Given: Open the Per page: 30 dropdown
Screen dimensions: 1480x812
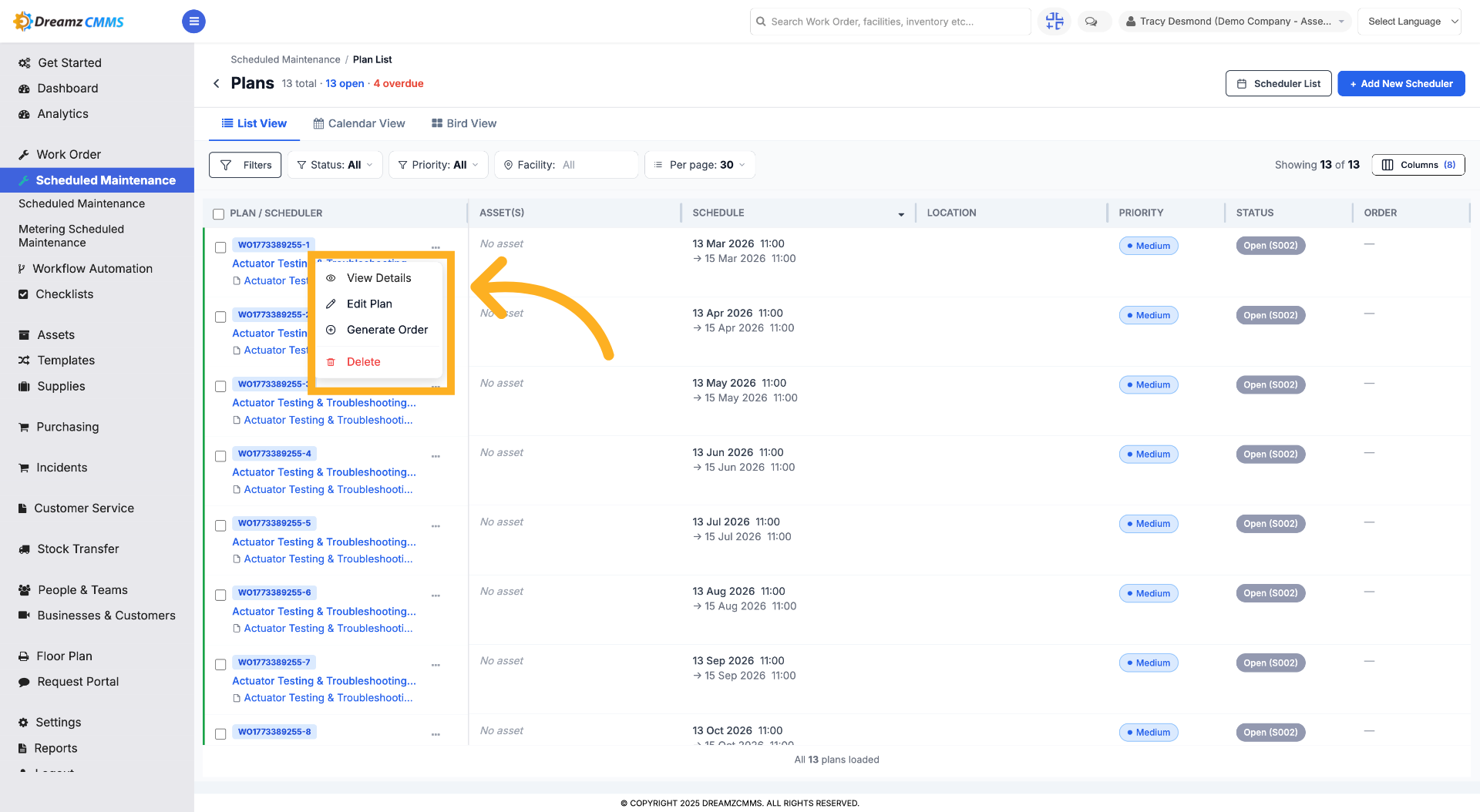Looking at the screenshot, I should [x=700, y=165].
